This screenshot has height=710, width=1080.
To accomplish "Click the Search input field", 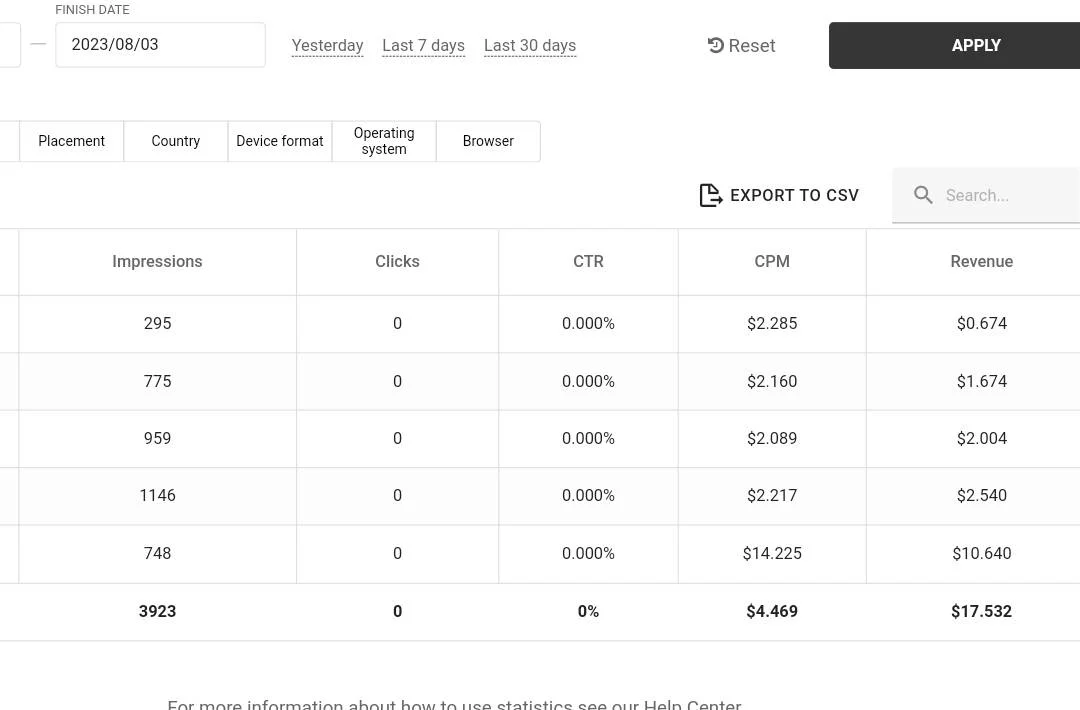I will coord(986,196).
